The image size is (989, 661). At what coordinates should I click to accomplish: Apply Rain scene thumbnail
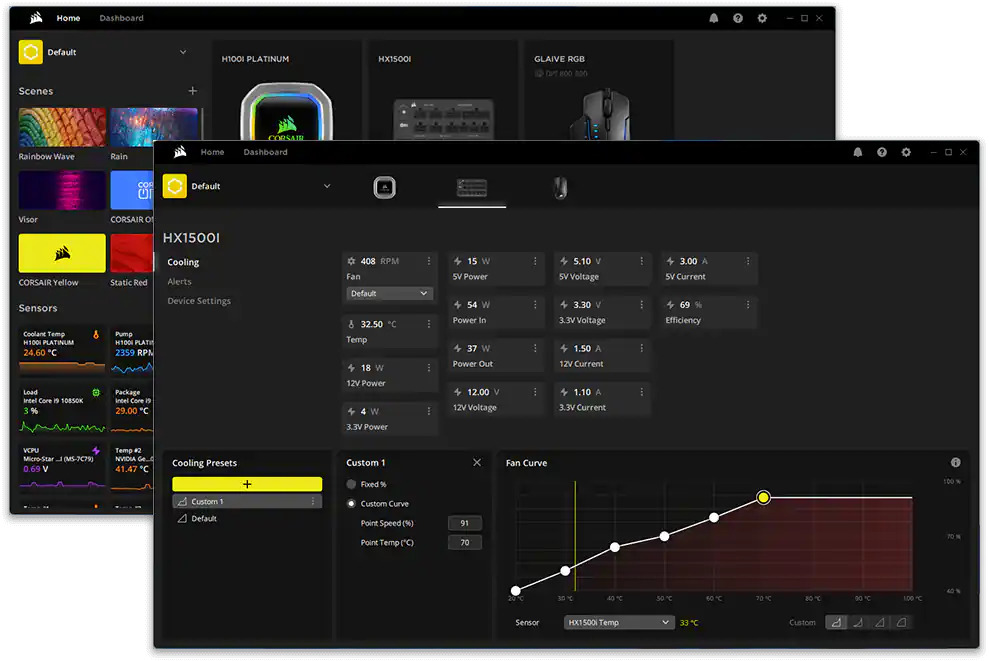154,127
